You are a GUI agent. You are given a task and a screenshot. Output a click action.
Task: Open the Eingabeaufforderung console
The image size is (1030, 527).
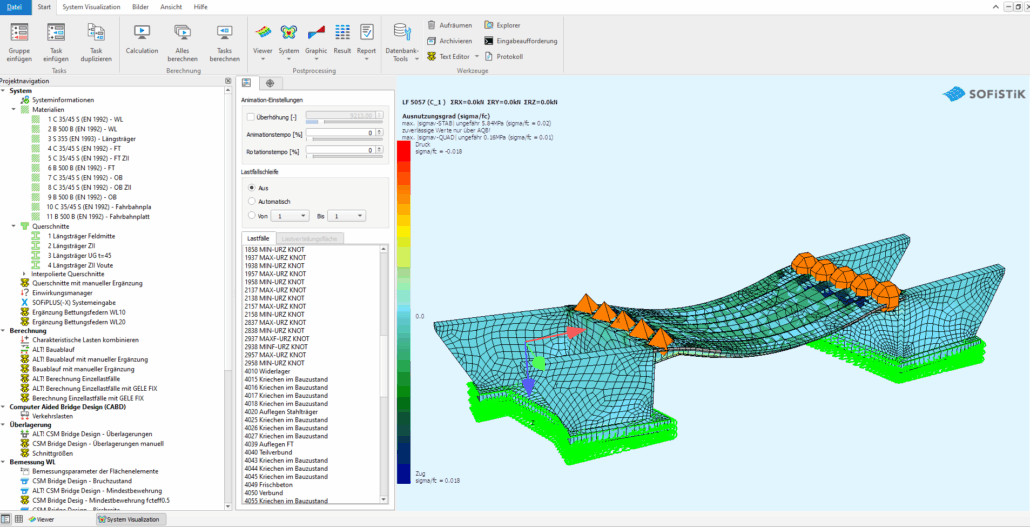(x=521, y=41)
